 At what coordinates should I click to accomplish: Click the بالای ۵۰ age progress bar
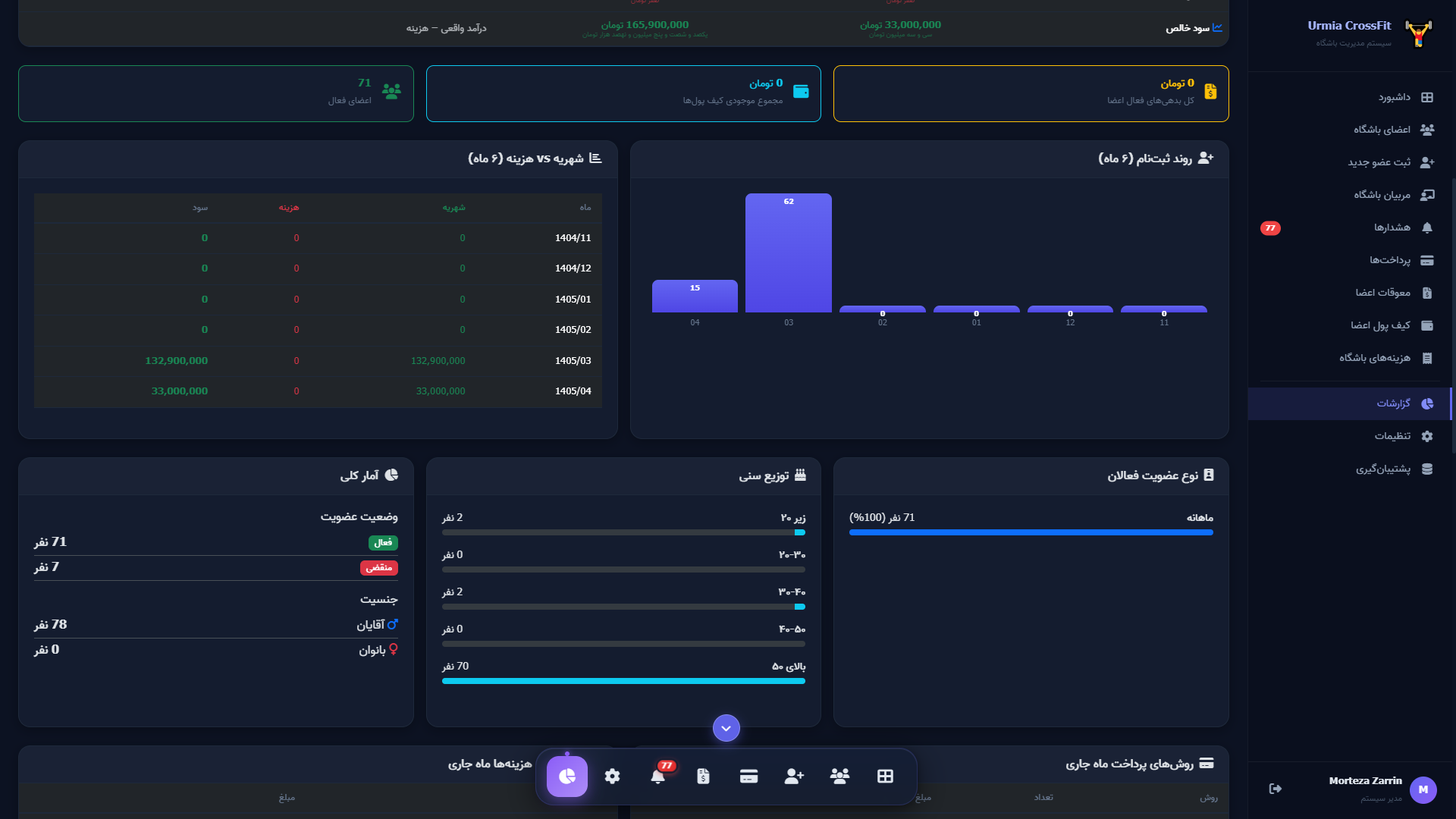[x=623, y=681]
